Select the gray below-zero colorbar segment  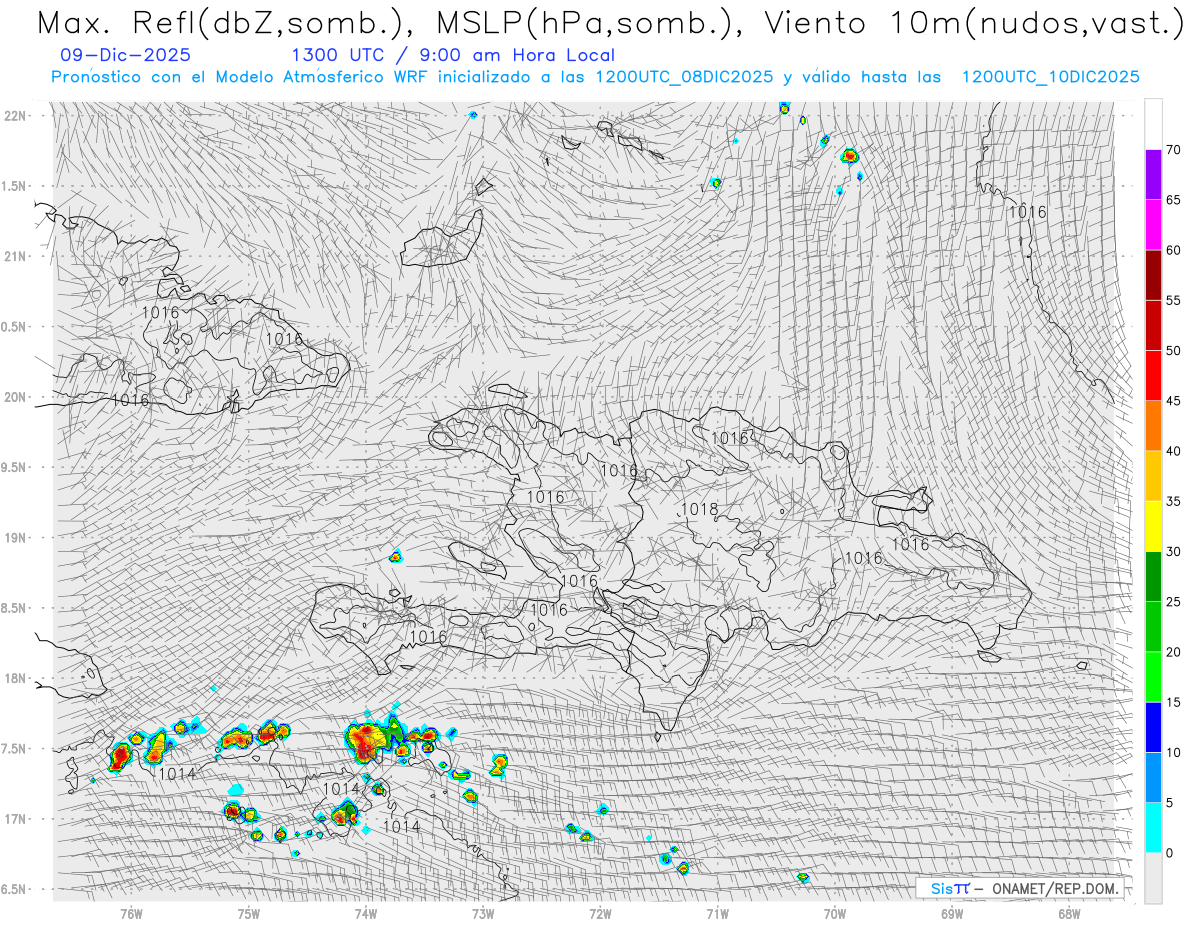pos(1153,877)
